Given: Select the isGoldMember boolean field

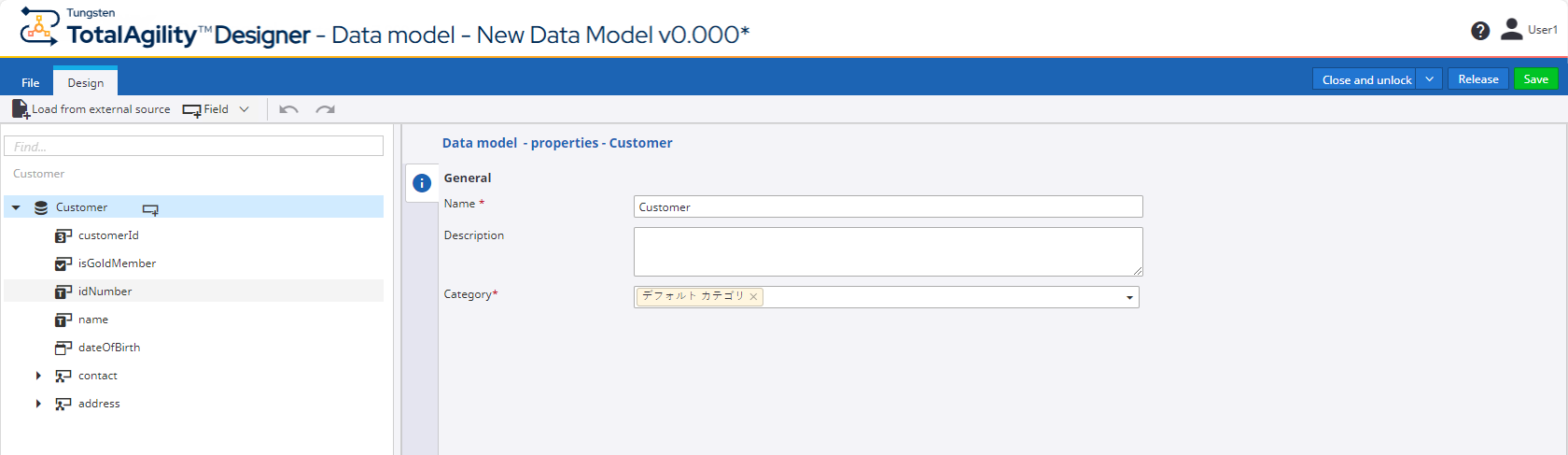Looking at the screenshot, I should (117, 263).
